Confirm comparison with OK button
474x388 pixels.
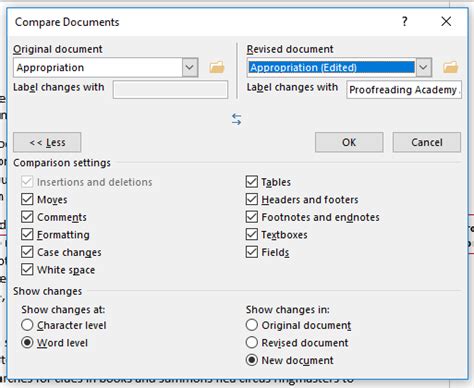pos(349,142)
